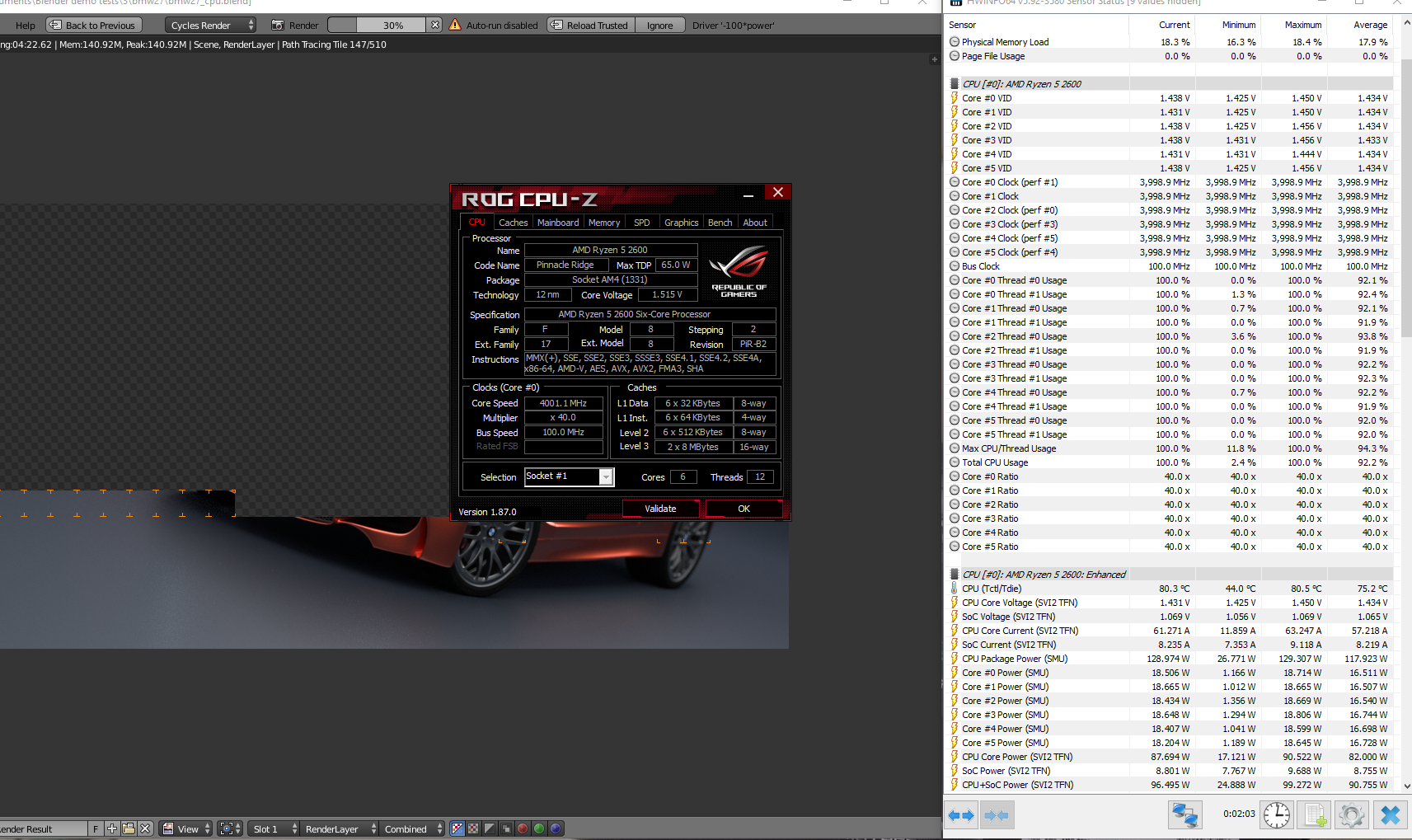
Task: Click the HWiNFO log file icon
Action: [x=1315, y=814]
